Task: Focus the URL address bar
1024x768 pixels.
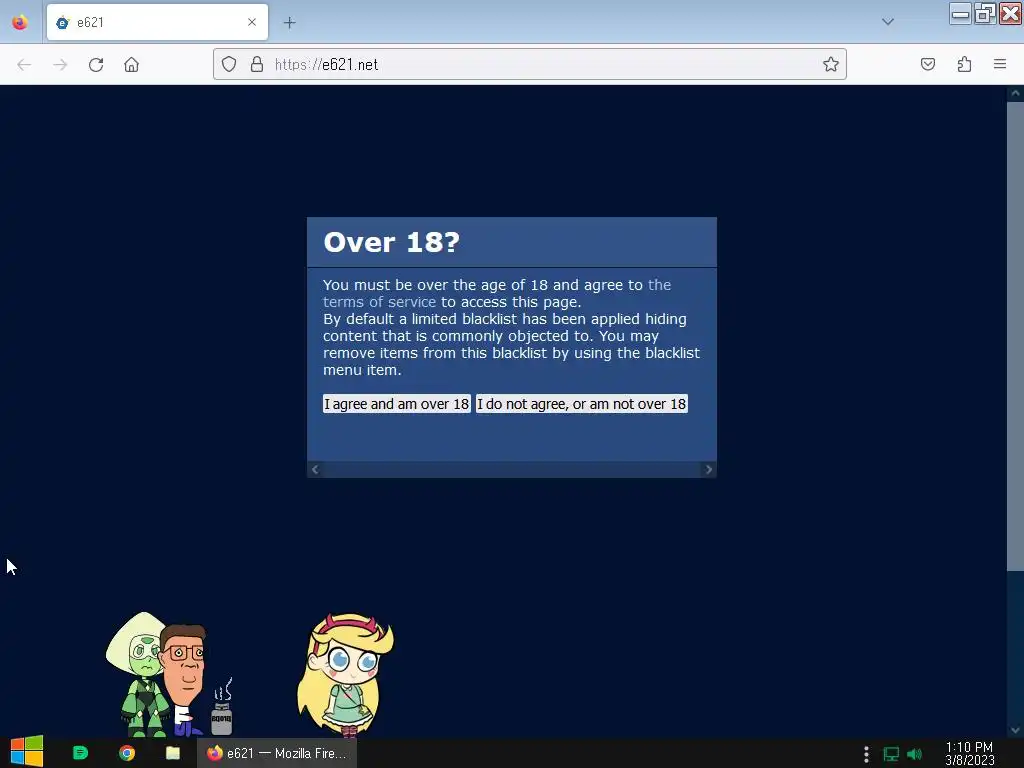Action: pos(530,64)
